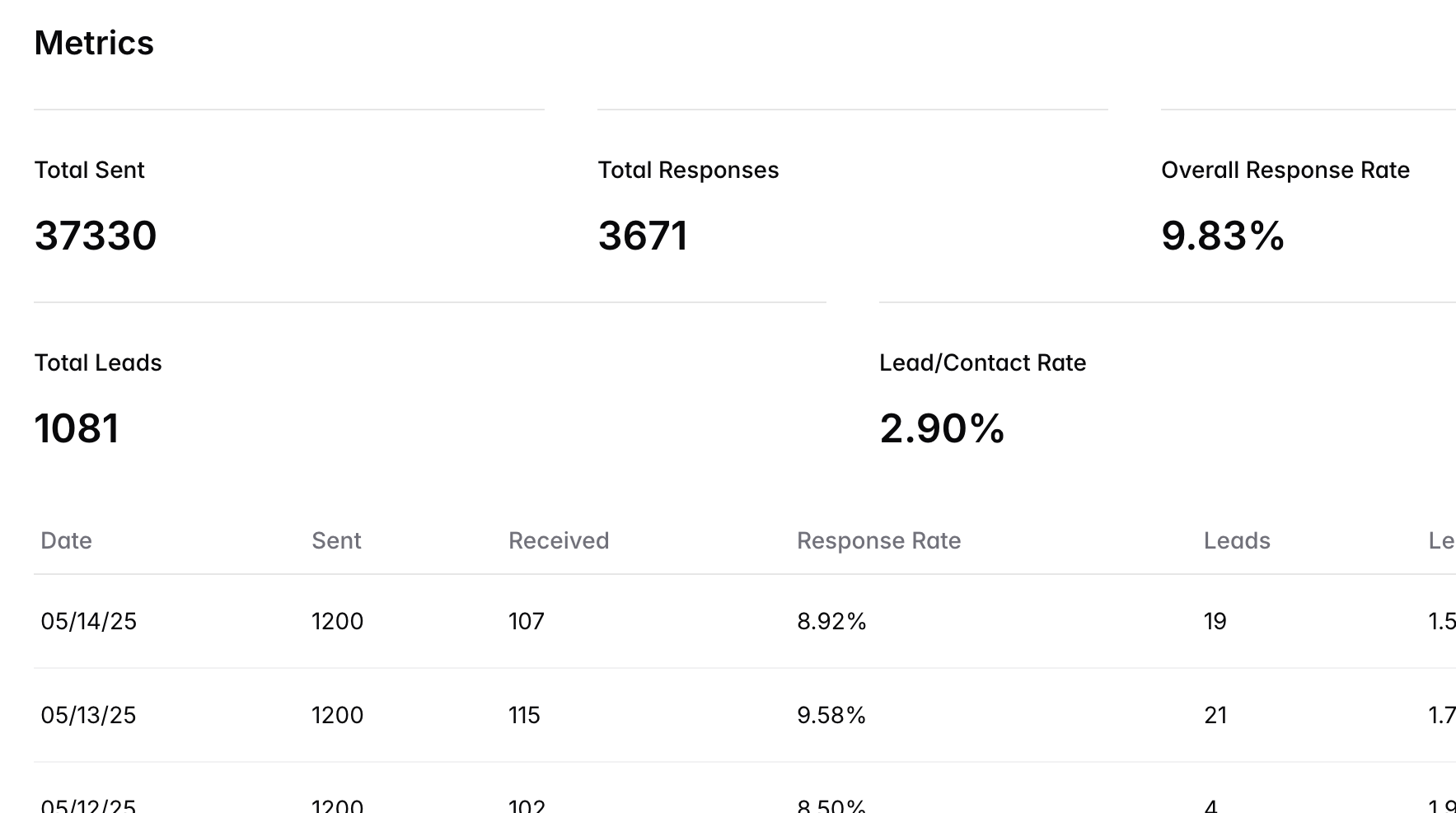Select received count 107 cell
Screen dimensions: 1456x813
point(527,621)
